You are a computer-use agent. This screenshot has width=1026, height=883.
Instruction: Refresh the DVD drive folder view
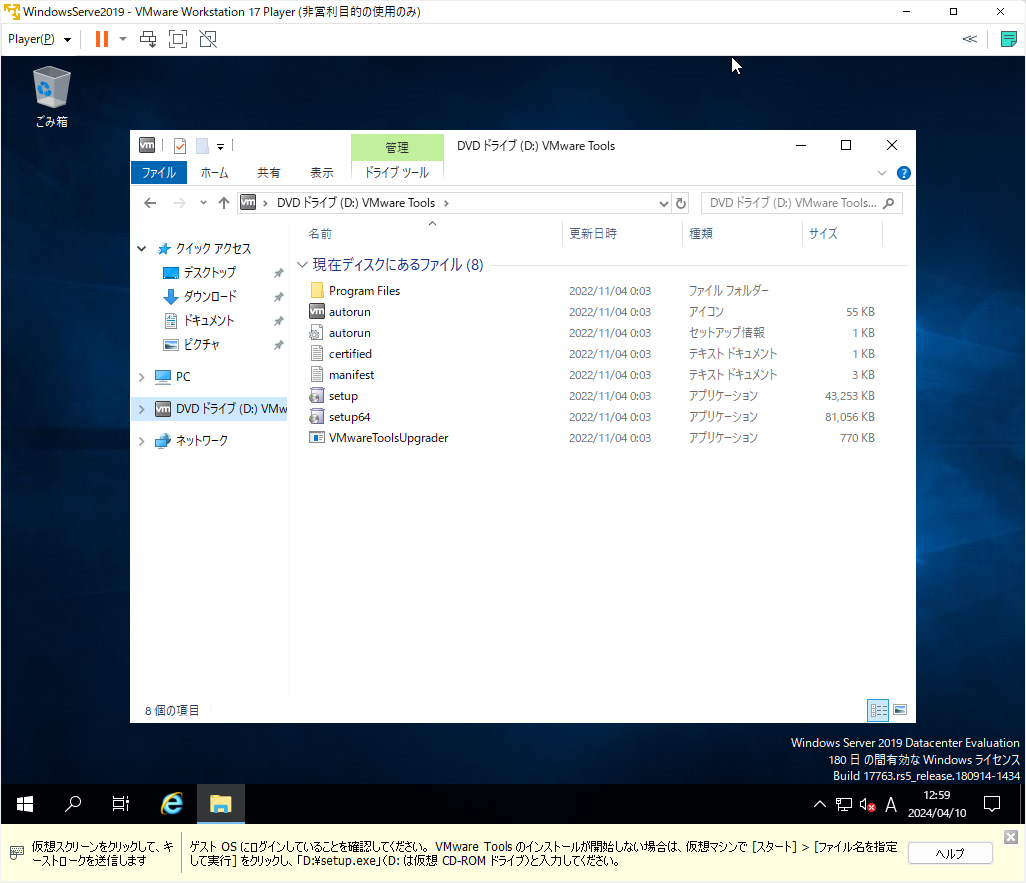click(681, 204)
